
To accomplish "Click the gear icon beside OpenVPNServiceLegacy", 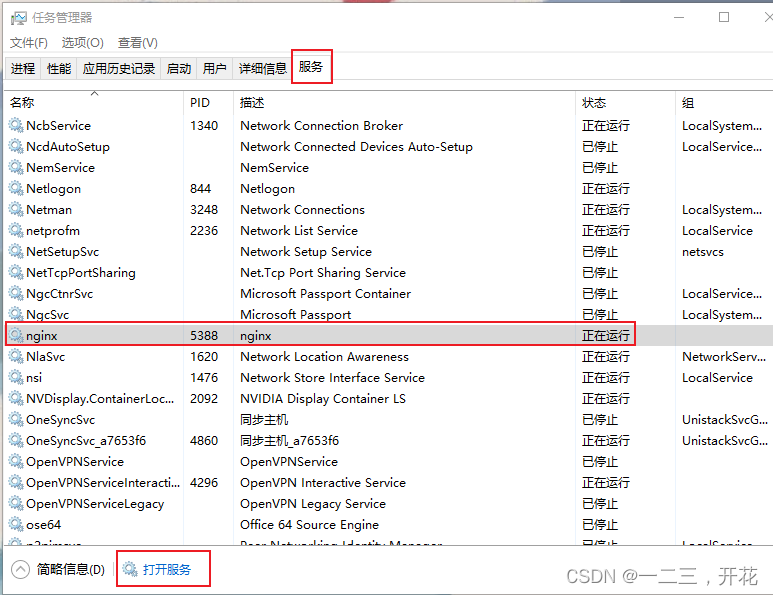I will pos(16,503).
